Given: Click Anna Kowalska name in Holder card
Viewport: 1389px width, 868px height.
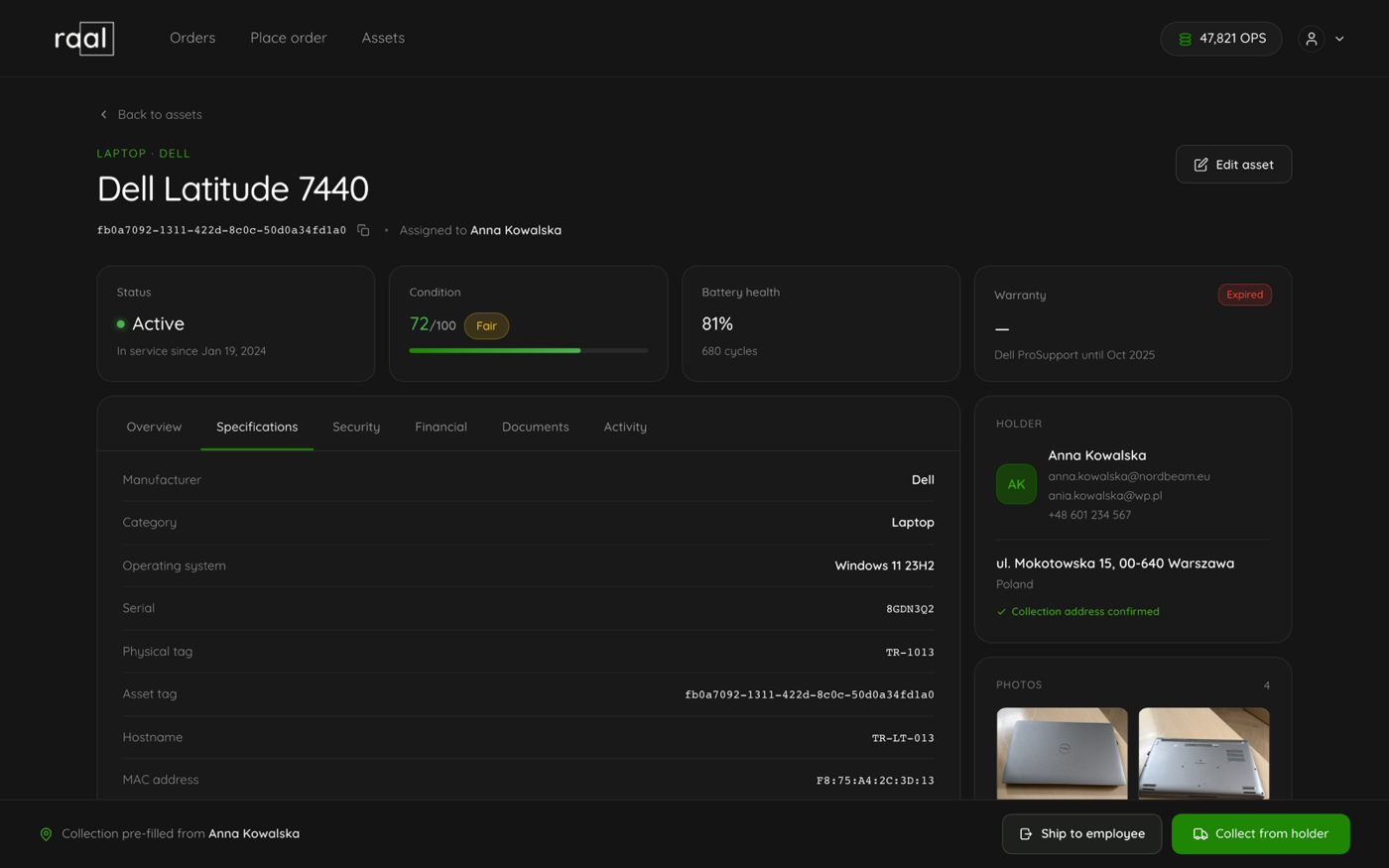Looking at the screenshot, I should point(1097,455).
